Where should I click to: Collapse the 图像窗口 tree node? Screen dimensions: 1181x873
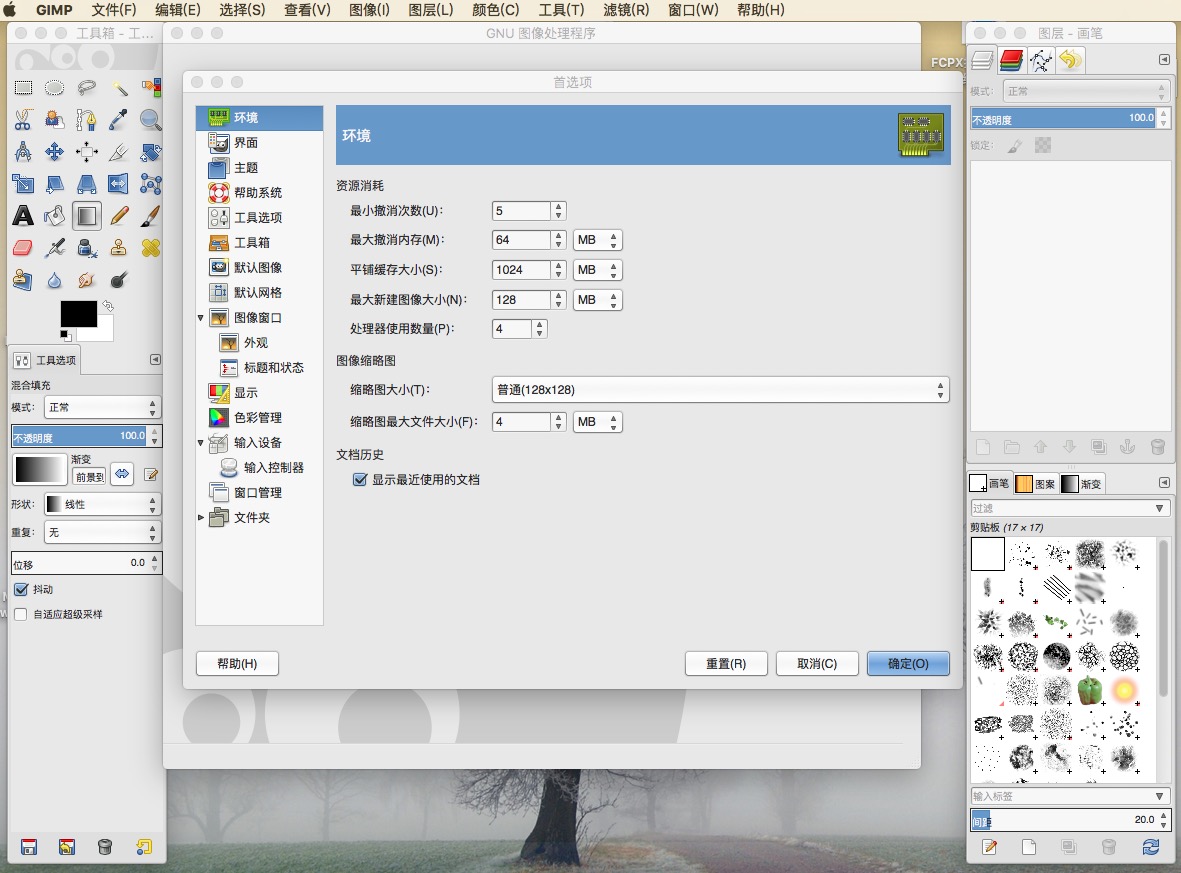pyautogui.click(x=201, y=318)
